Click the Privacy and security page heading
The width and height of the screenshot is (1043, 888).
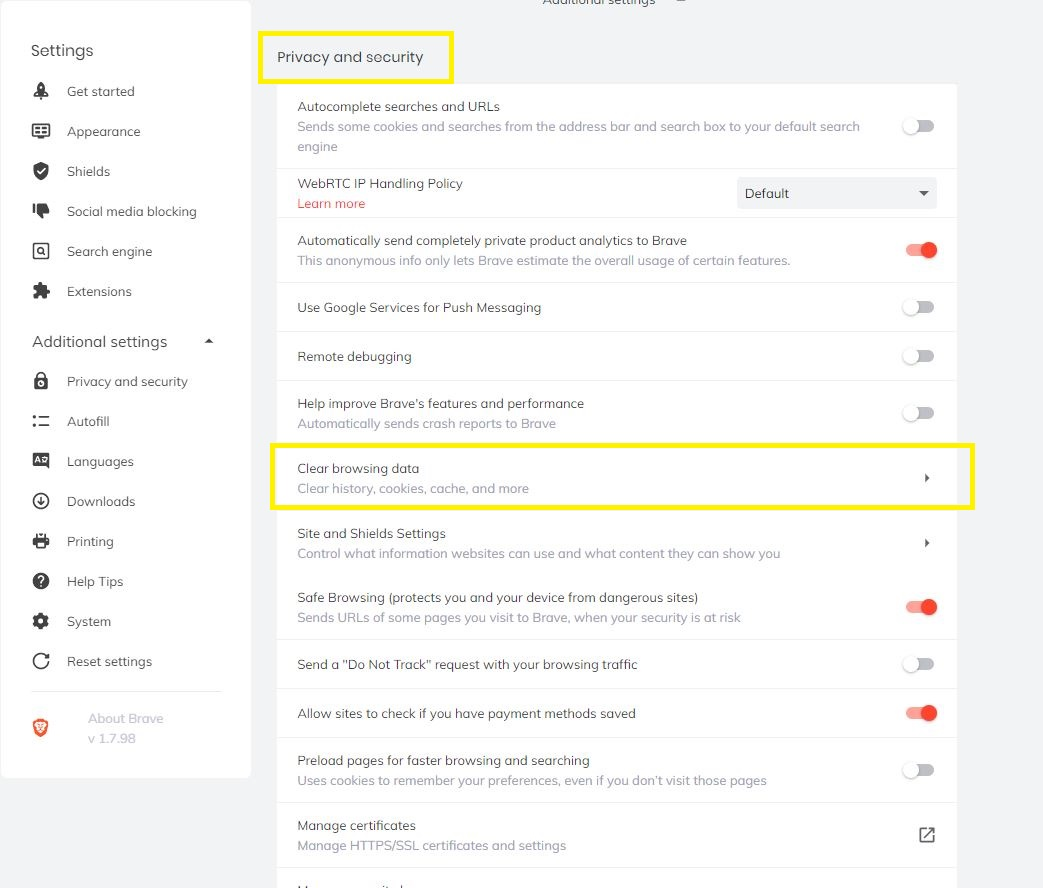pos(350,57)
